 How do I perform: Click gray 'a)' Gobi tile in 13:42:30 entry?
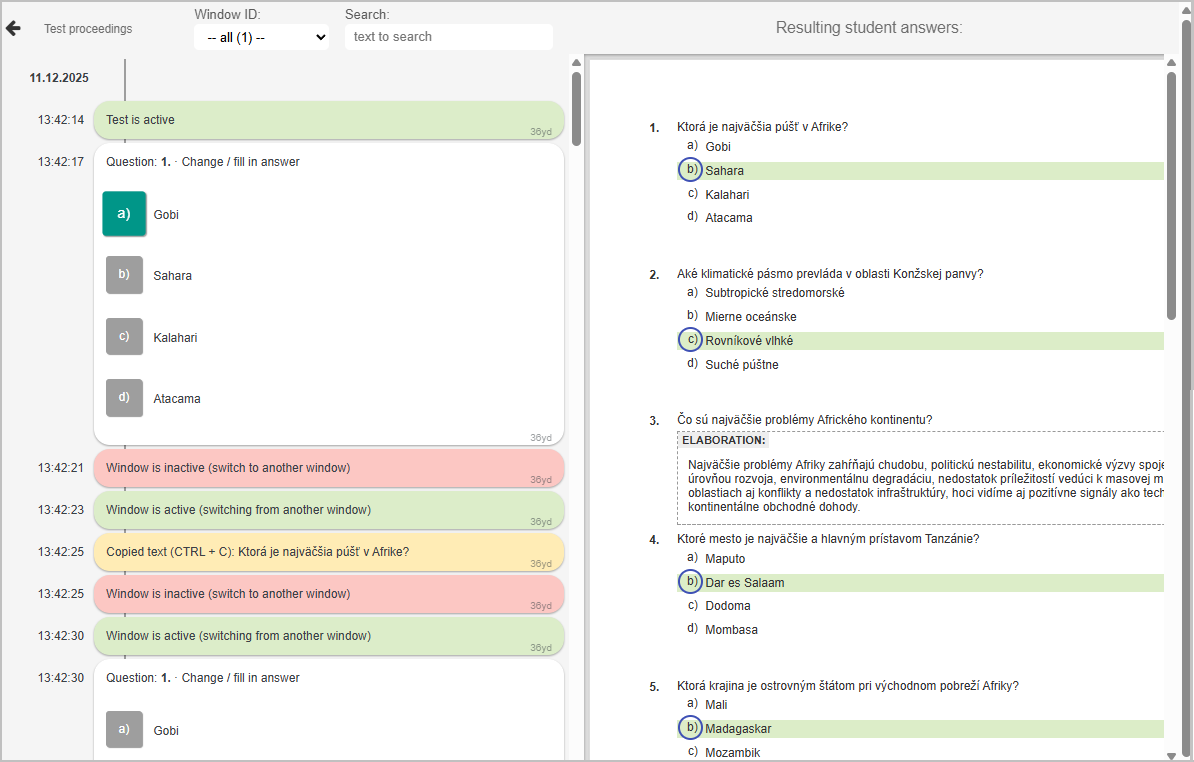coord(124,730)
